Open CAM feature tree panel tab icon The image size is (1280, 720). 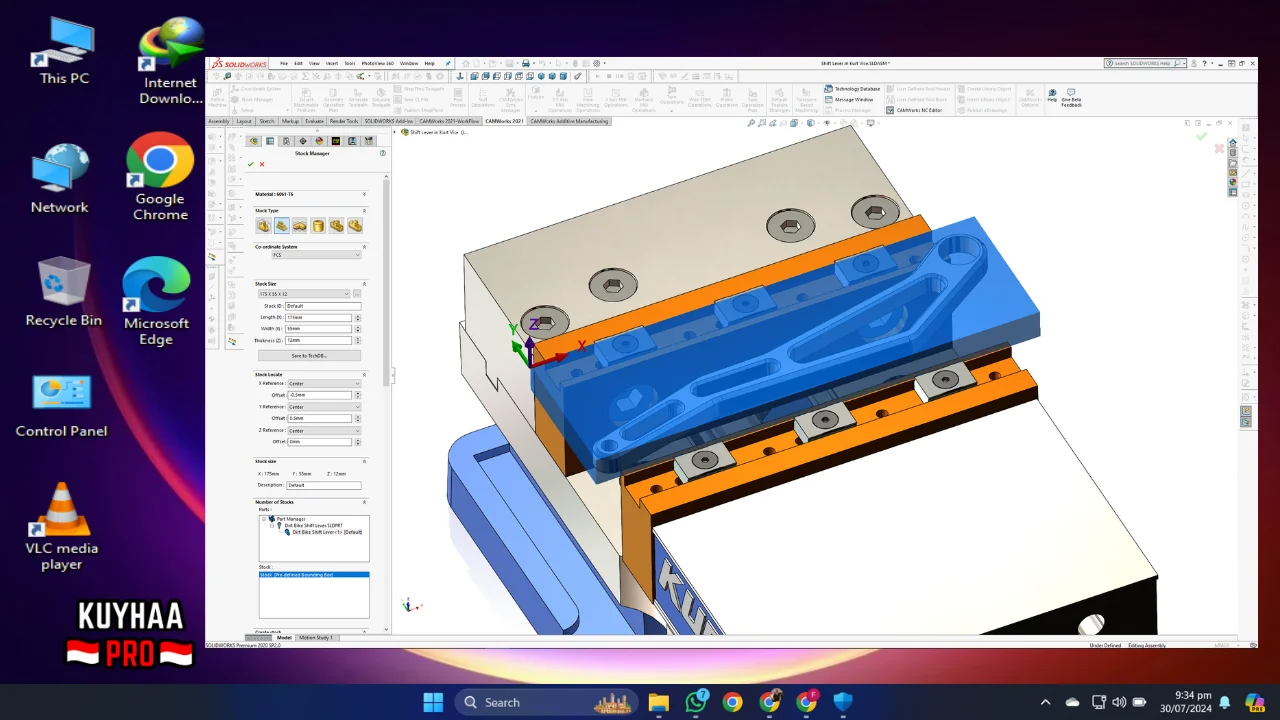[335, 141]
